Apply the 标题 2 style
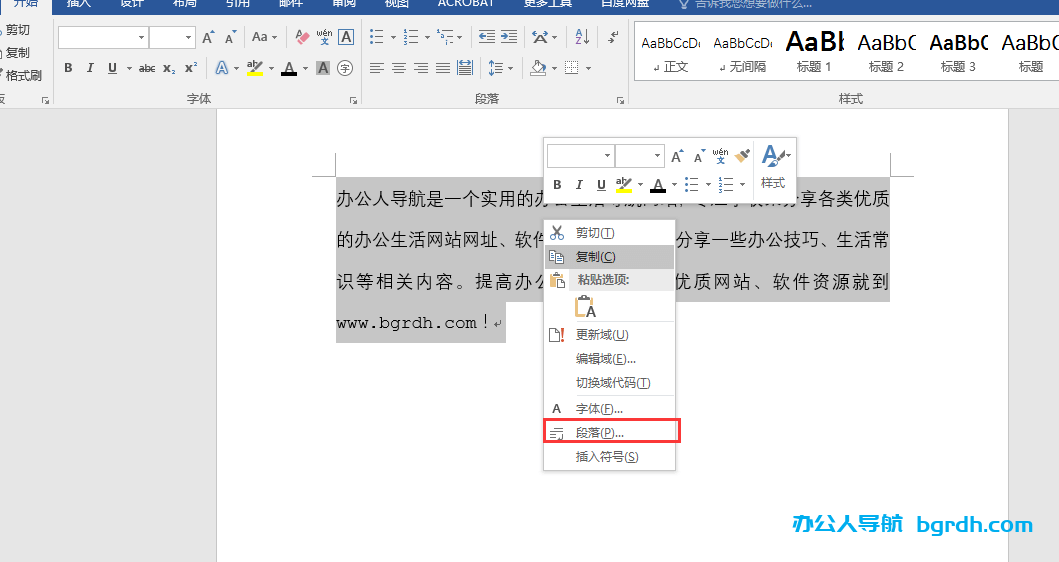The height and width of the screenshot is (562, 1059). click(886, 52)
